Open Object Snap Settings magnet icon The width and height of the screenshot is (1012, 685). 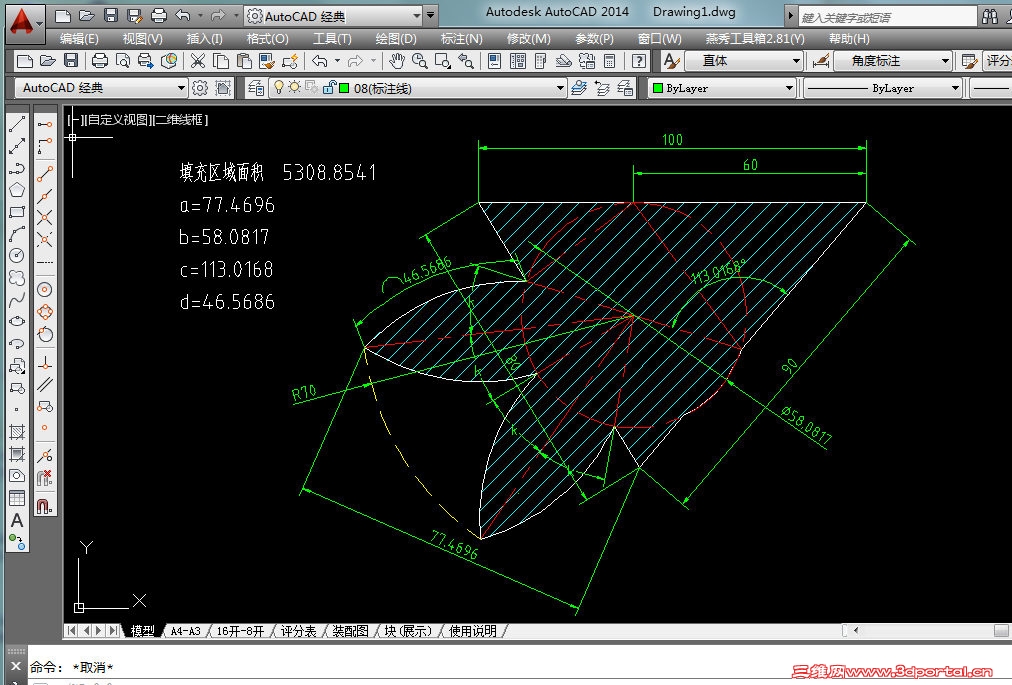click(45, 506)
